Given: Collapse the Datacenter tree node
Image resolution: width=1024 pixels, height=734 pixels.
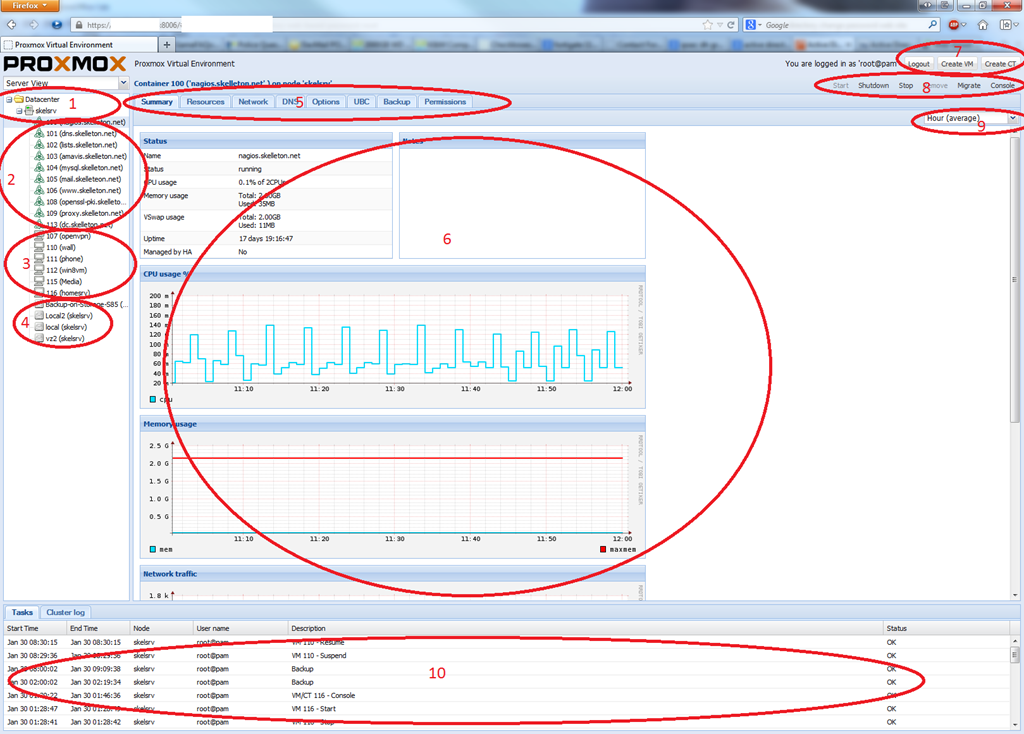Looking at the screenshot, I should (x=8, y=100).
